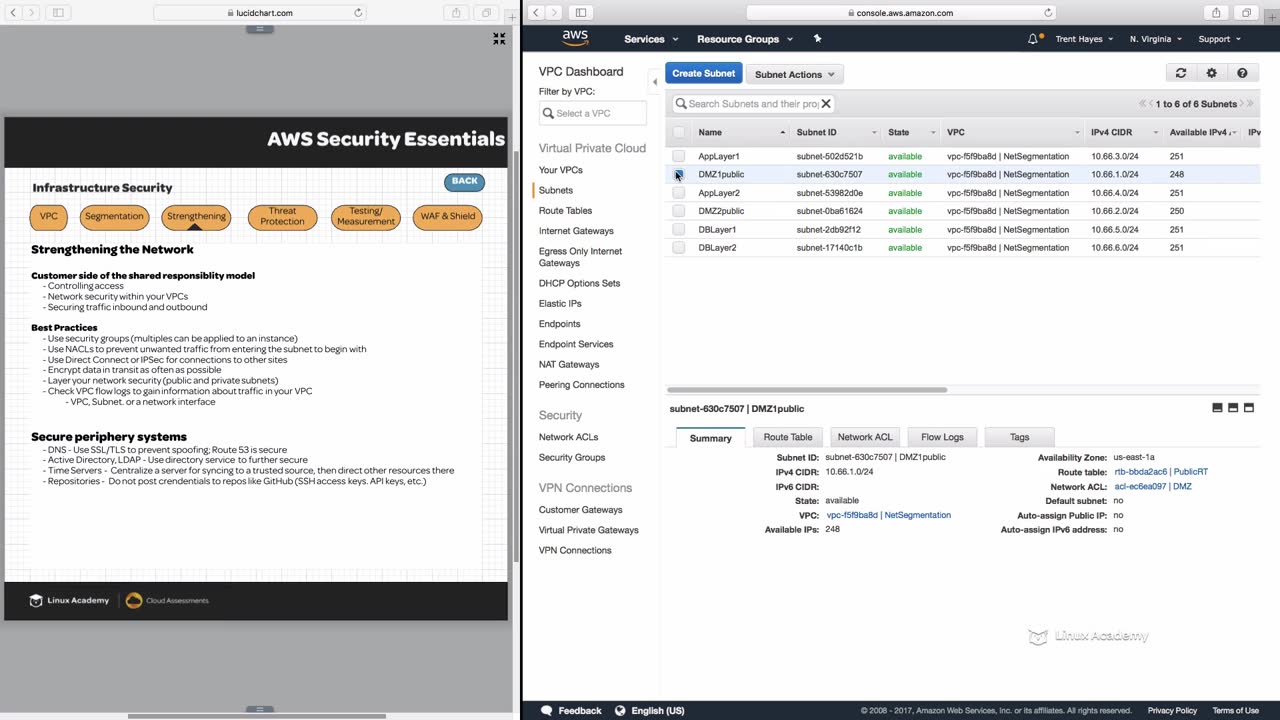The image size is (1280, 720).
Task: Open Route Tables in VPC sidebar
Action: (565, 211)
